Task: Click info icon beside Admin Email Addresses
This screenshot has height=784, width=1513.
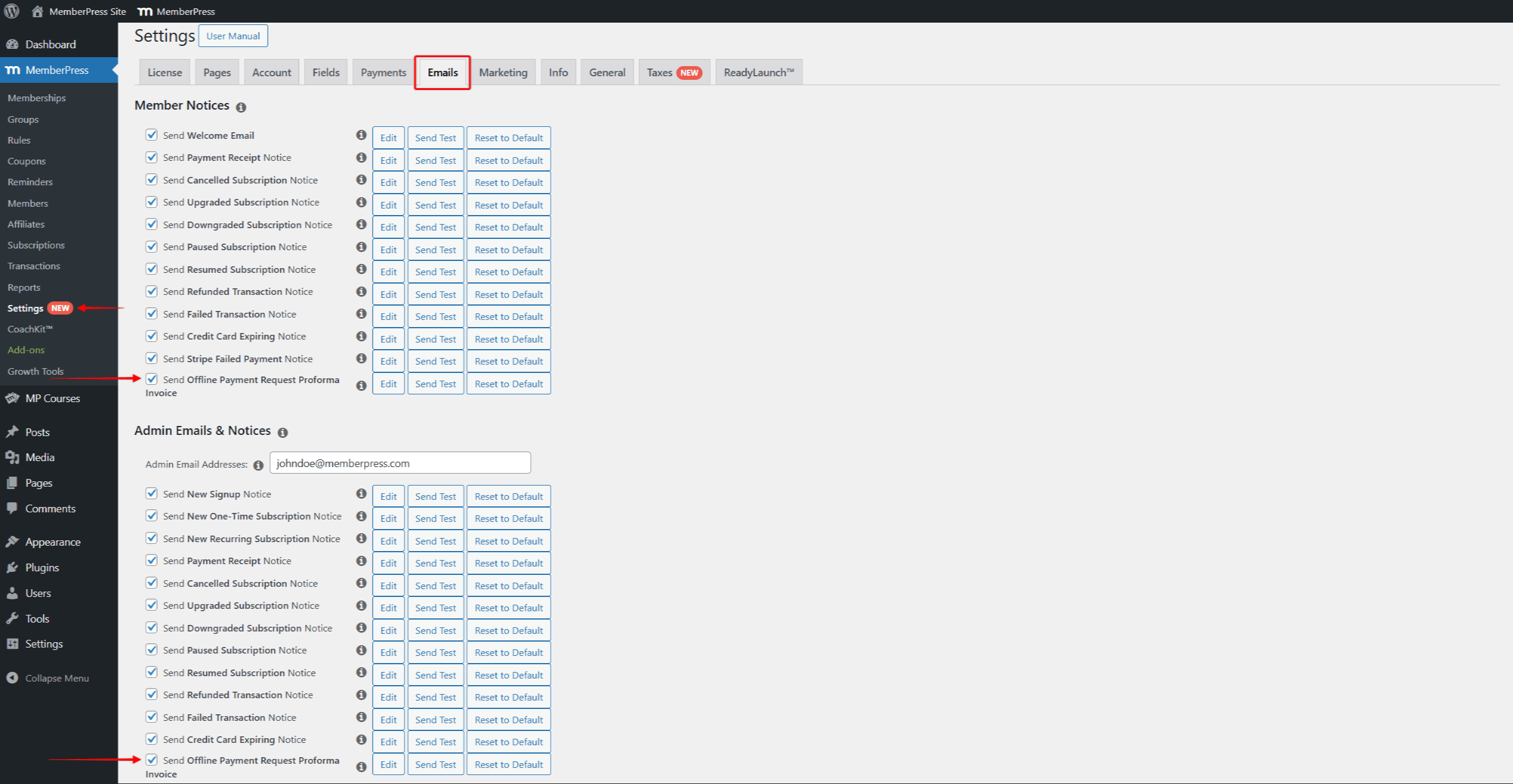Action: (x=258, y=465)
